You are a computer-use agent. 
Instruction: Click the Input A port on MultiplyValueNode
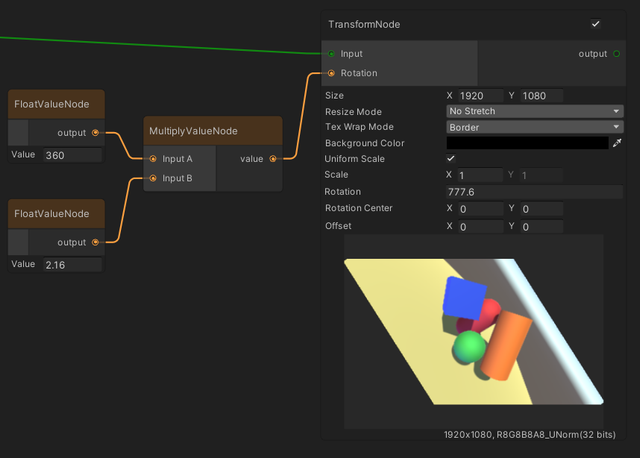click(153, 158)
